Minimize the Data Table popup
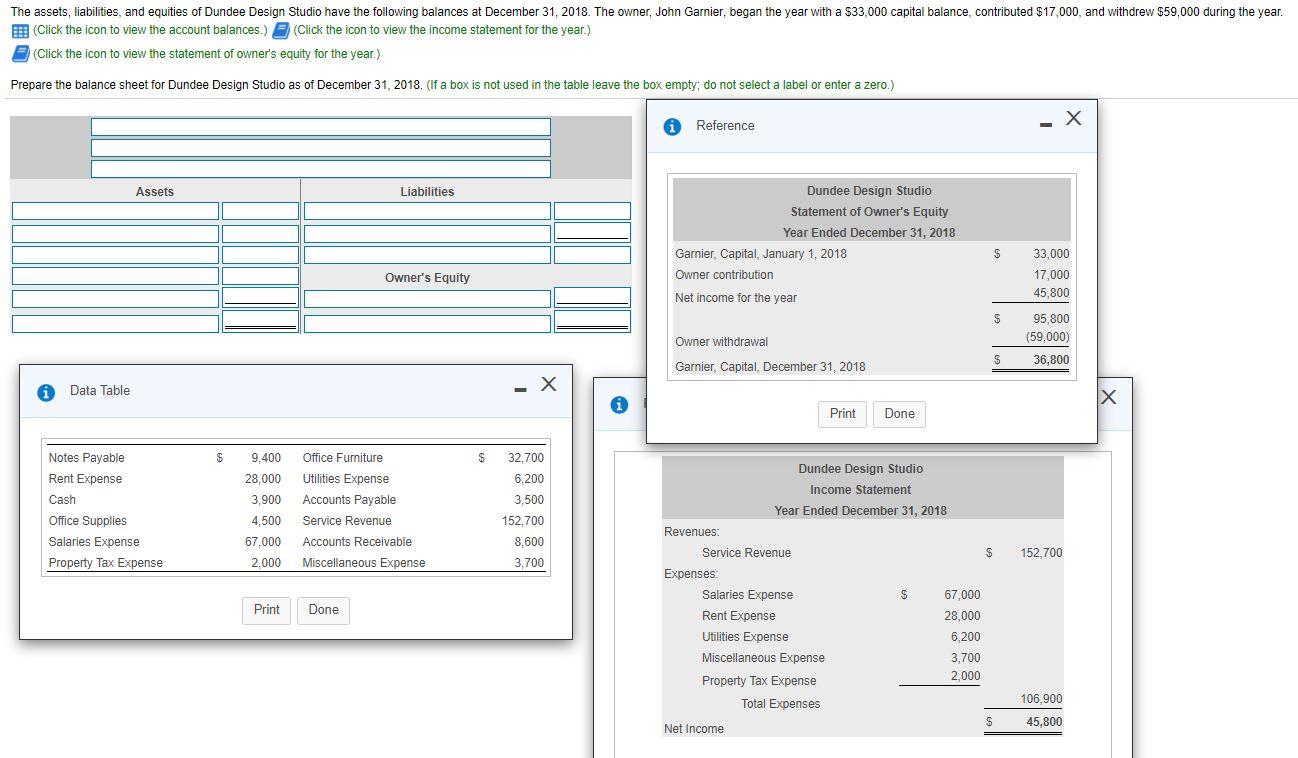The width and height of the screenshot is (1298, 758). pos(519,390)
